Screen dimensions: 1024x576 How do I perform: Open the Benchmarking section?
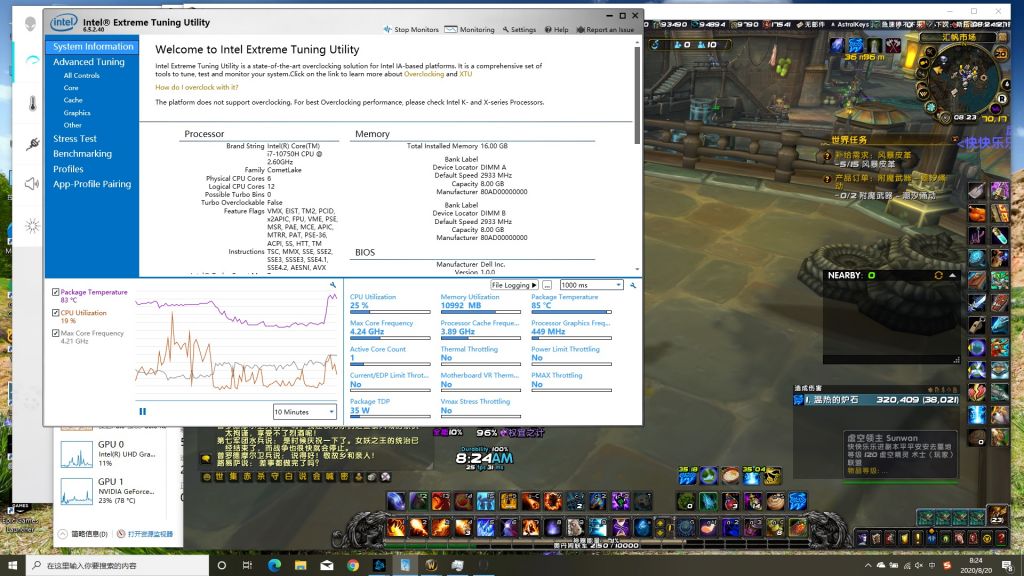point(82,154)
